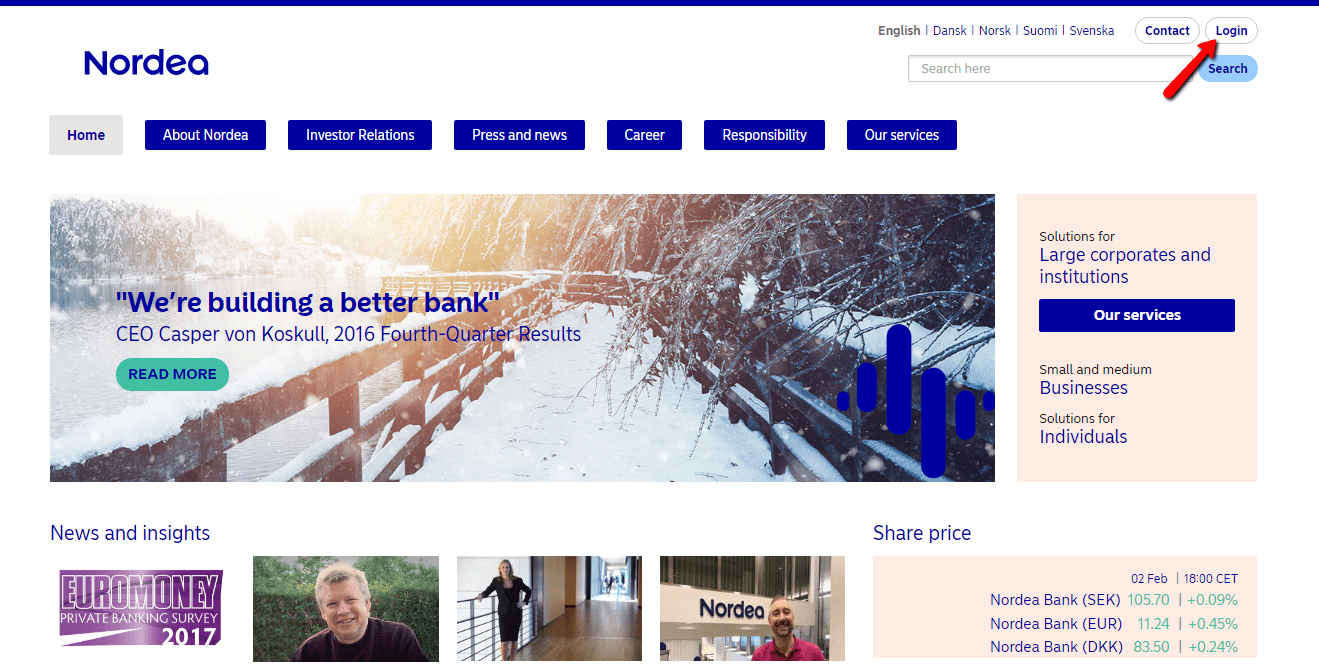
Task: Switch language to Dansk
Action: [950, 31]
